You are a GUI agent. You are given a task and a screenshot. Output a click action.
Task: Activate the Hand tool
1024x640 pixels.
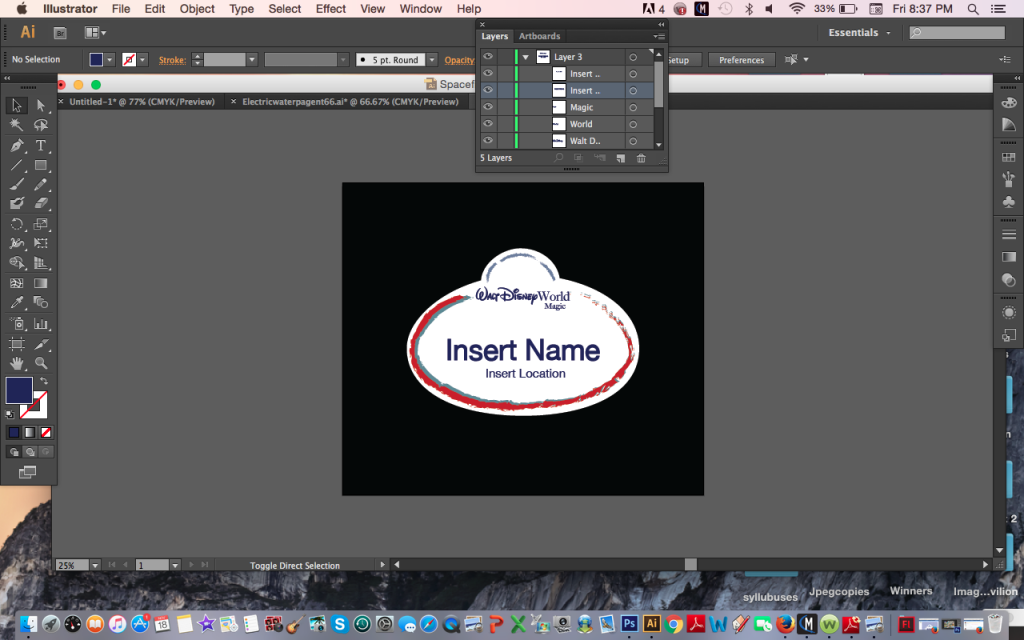tap(17, 363)
